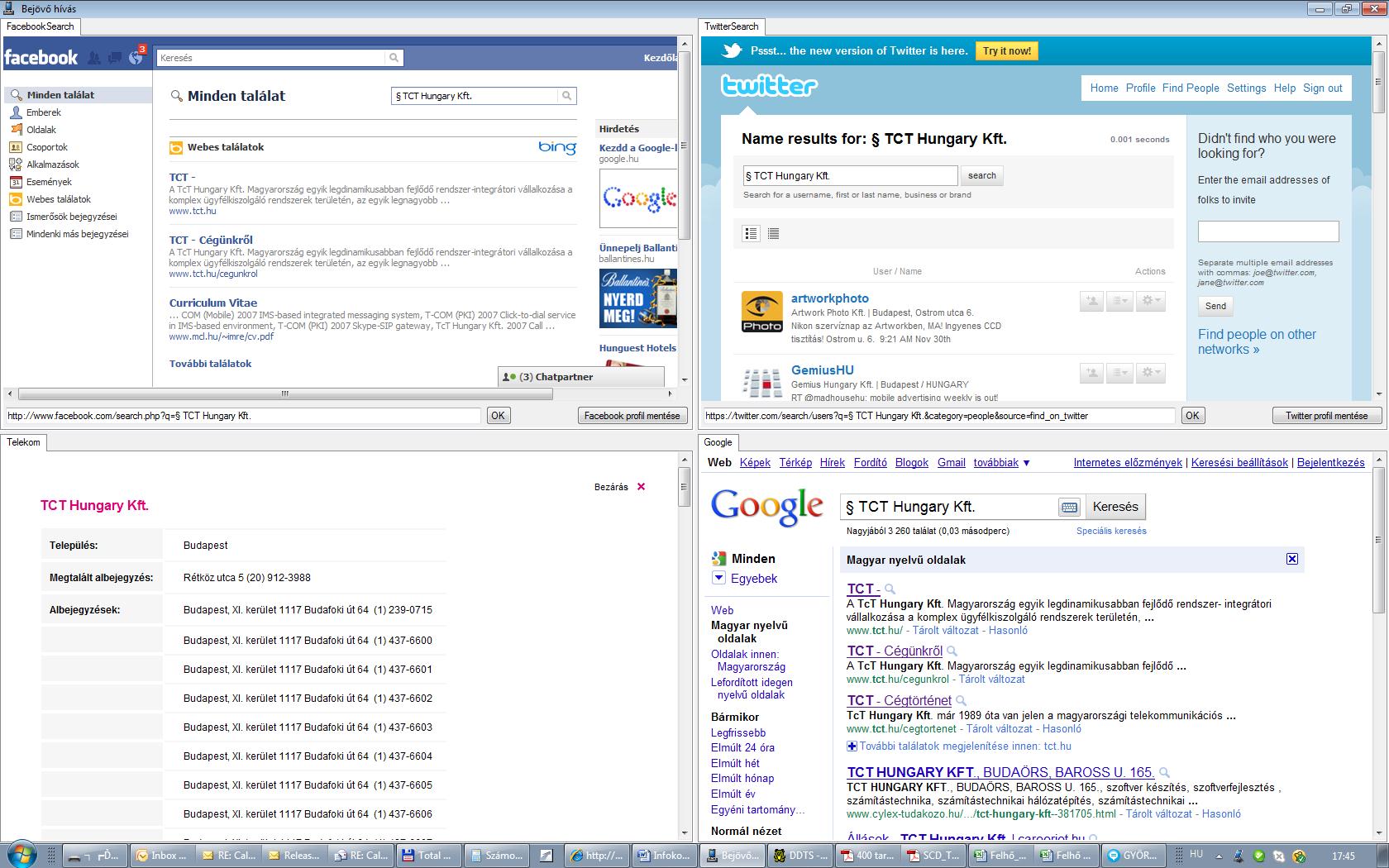
Task: Focus Google search query field
Action: (948, 507)
